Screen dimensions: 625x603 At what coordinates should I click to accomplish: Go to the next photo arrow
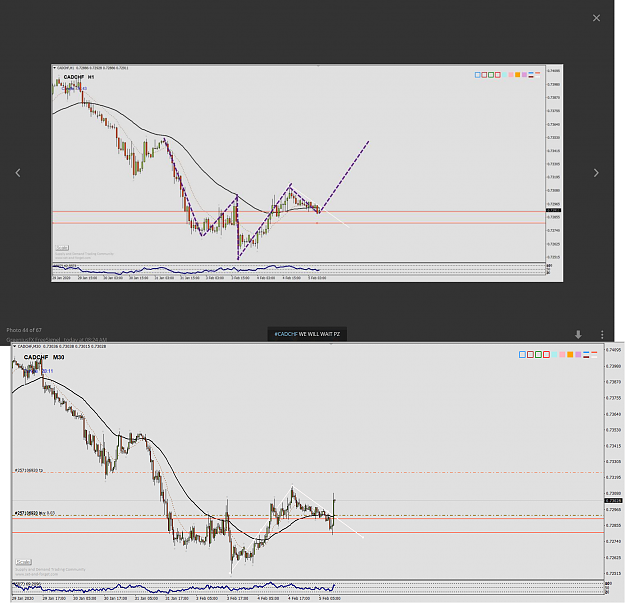(x=596, y=173)
